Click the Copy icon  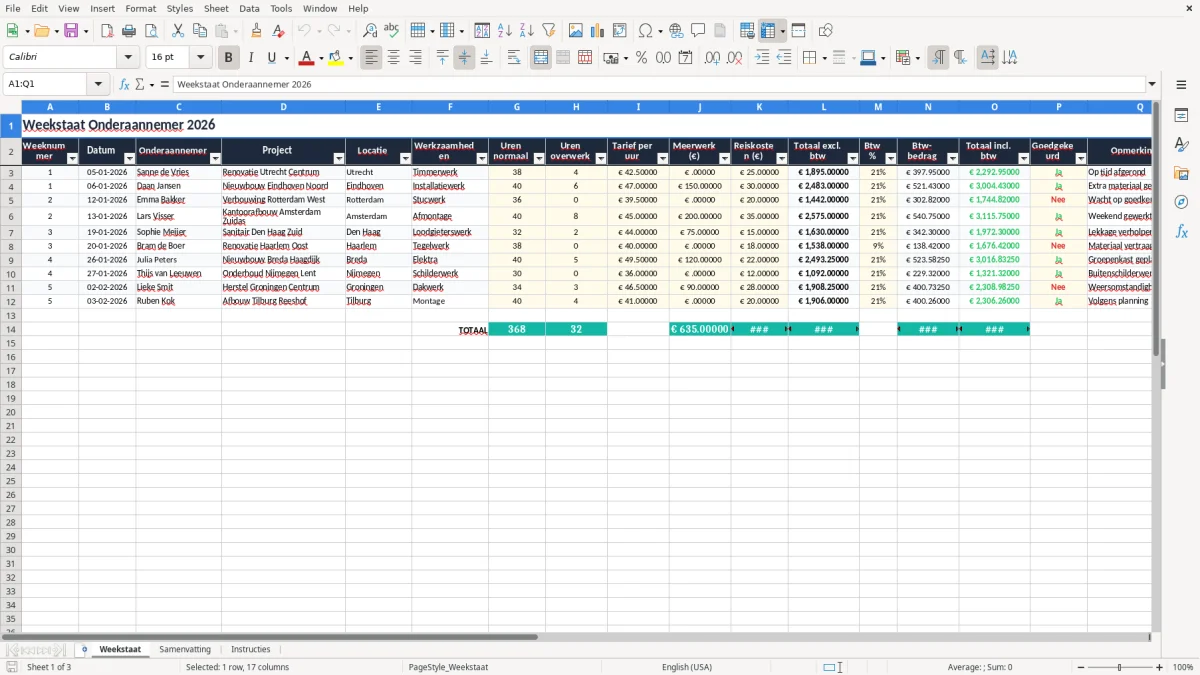(199, 31)
